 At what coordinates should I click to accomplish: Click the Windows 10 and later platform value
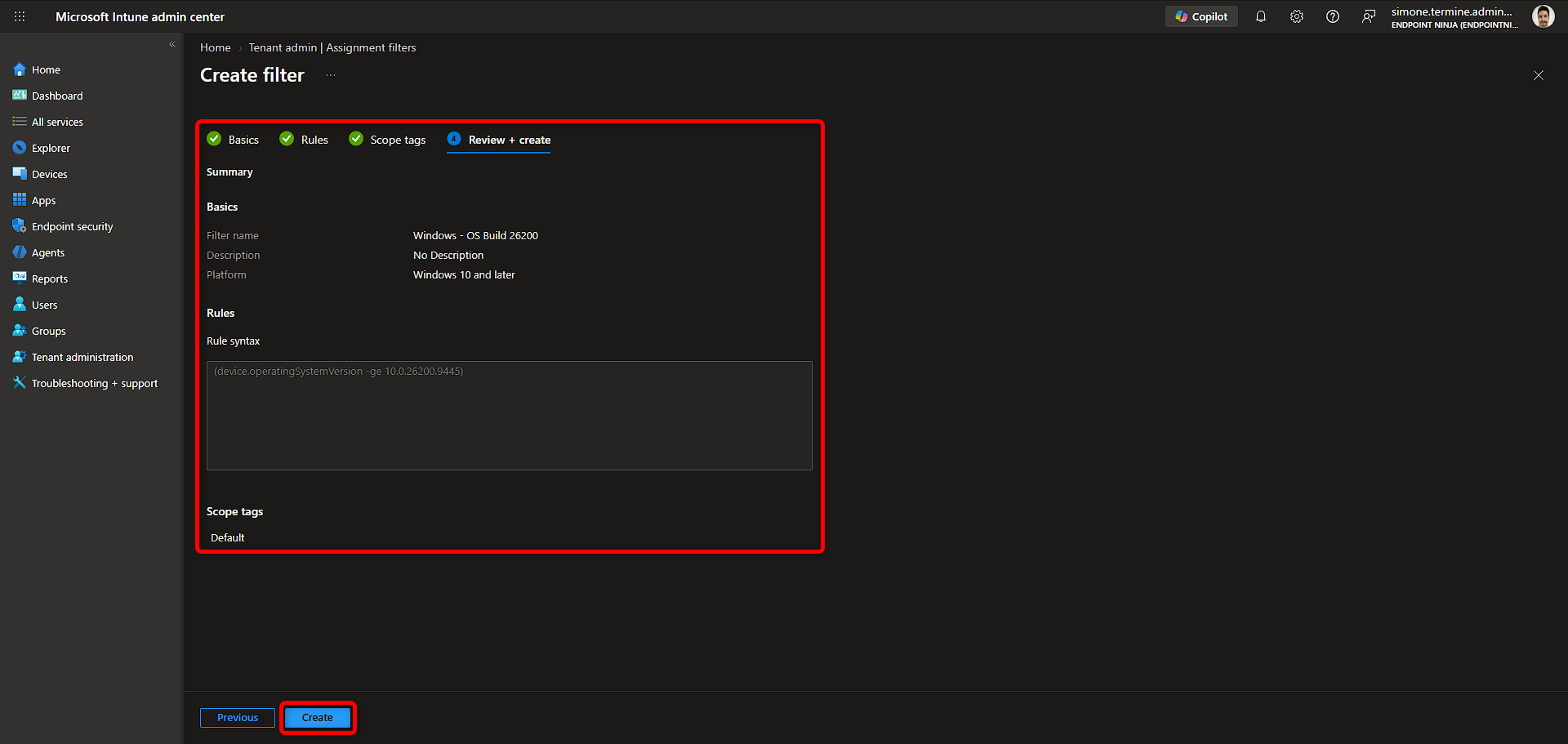click(464, 274)
